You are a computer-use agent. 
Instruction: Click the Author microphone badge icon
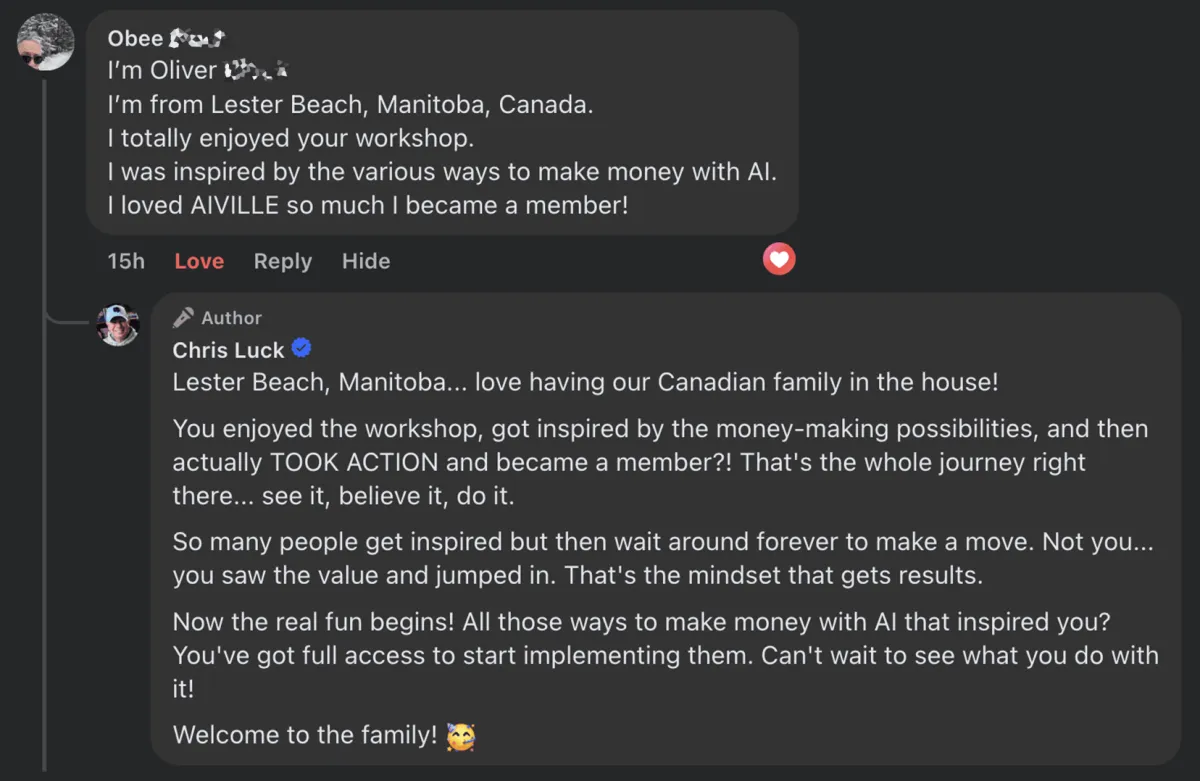[183, 318]
